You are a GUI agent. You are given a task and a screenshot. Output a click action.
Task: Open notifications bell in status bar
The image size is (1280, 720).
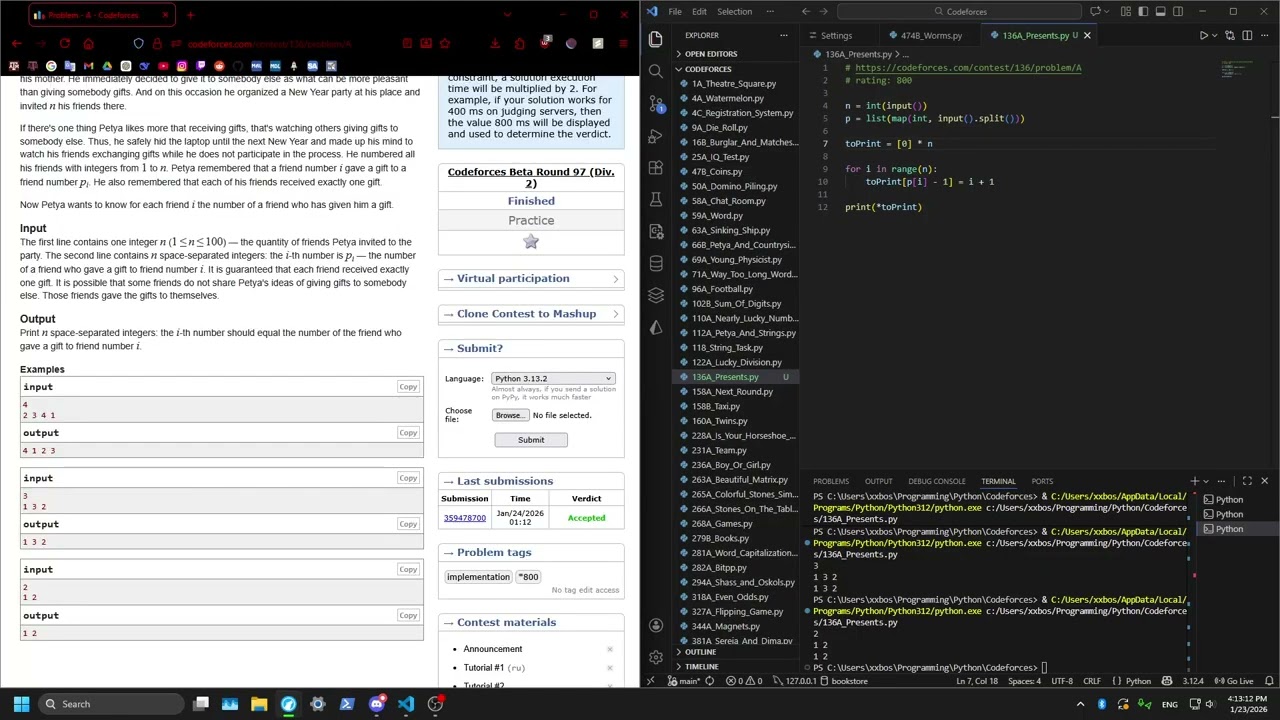click(1268, 681)
